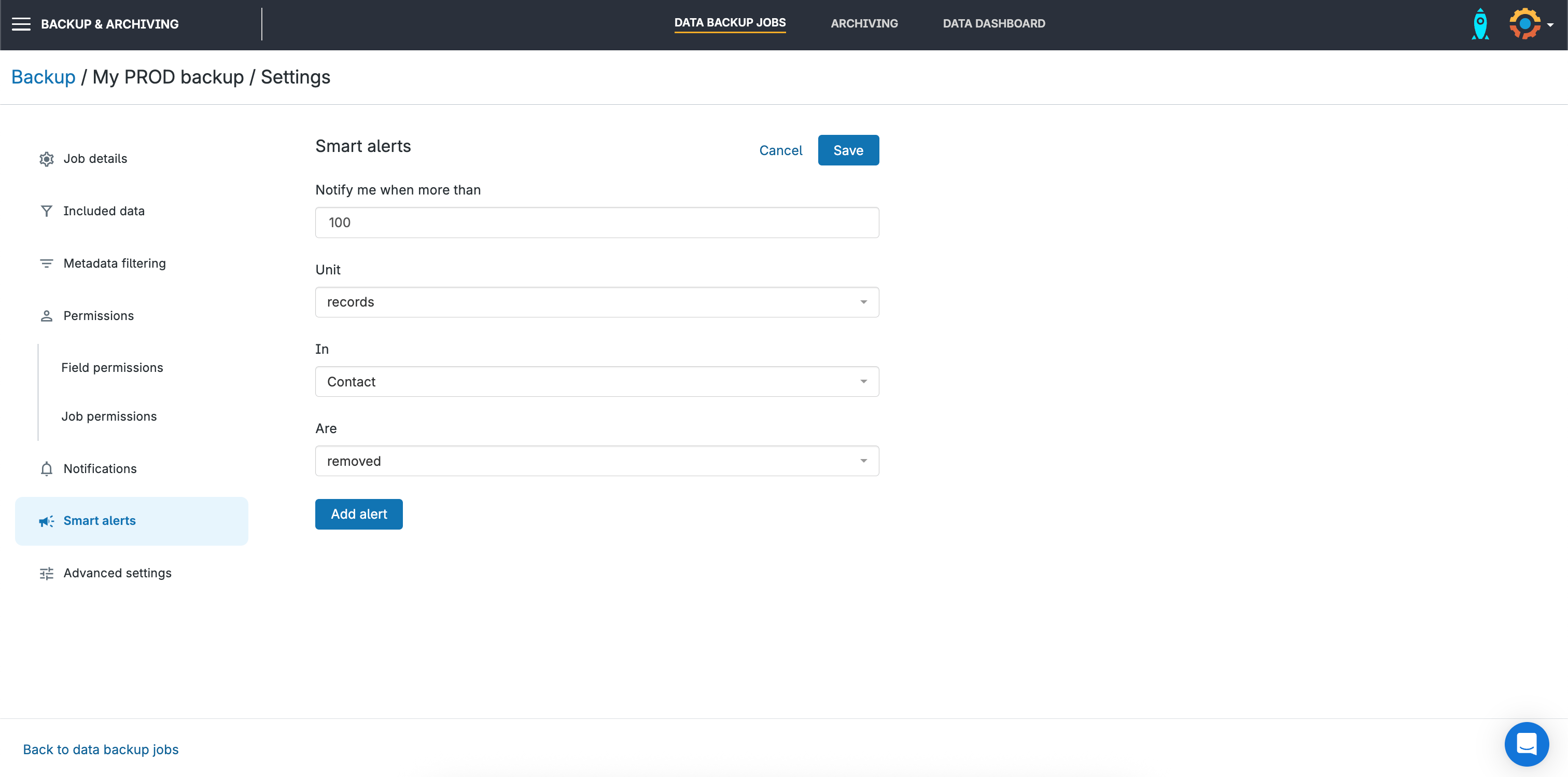Click the Permissions person icon

46,316
